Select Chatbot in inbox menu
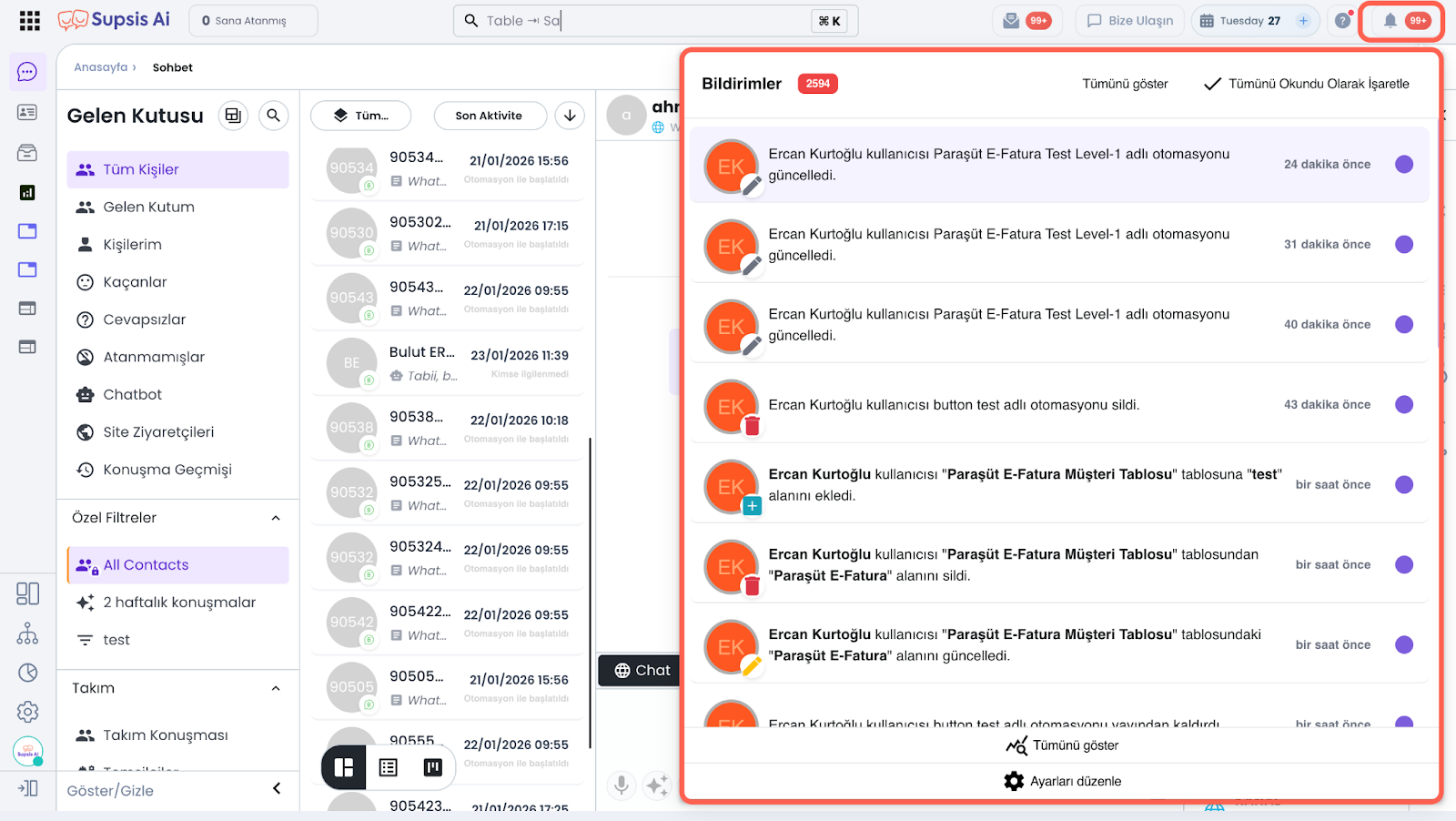 click(132, 394)
